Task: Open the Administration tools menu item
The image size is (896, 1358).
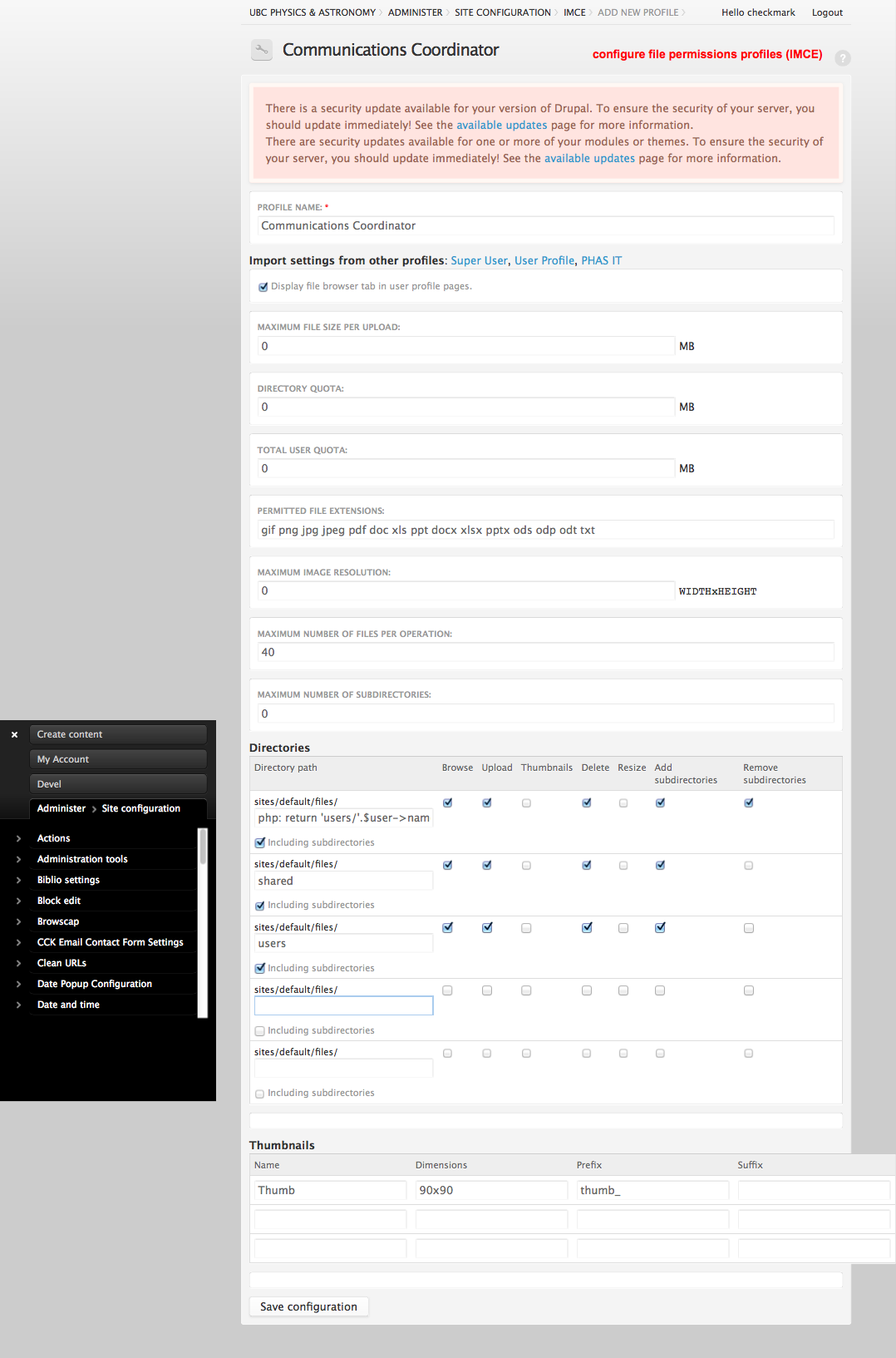Action: coord(82,859)
